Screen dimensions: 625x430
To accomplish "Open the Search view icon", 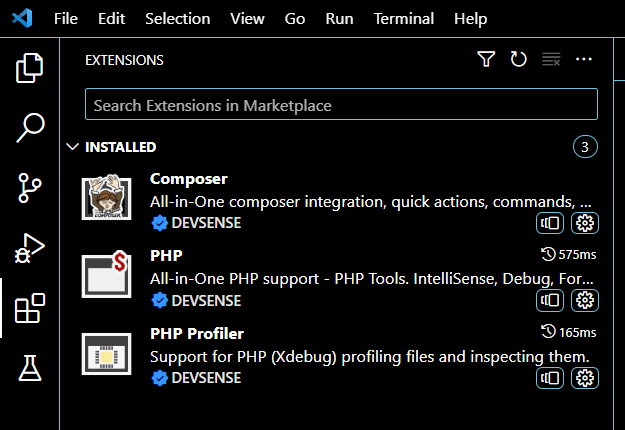I will click(30, 127).
